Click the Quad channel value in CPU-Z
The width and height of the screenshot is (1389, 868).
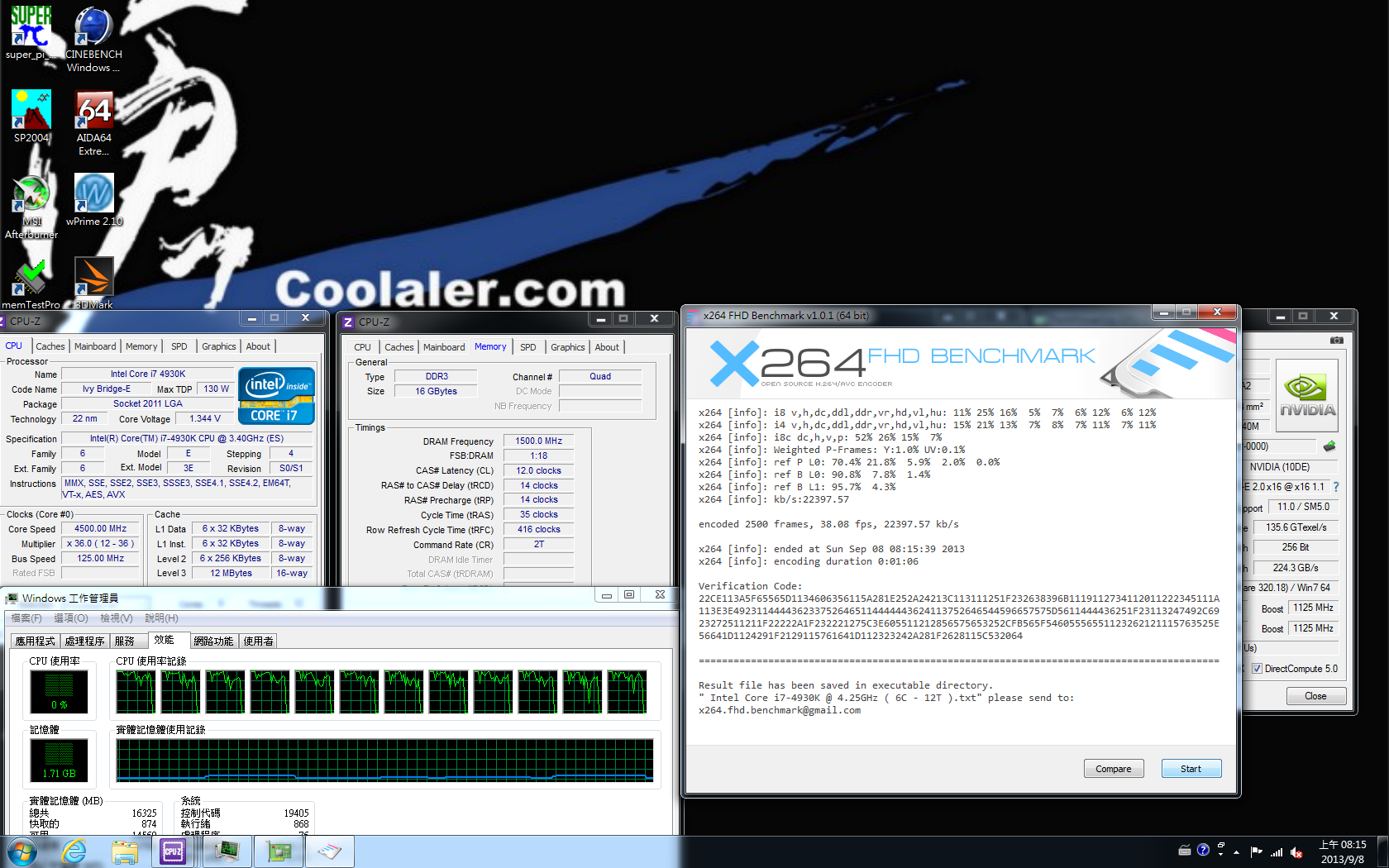600,376
